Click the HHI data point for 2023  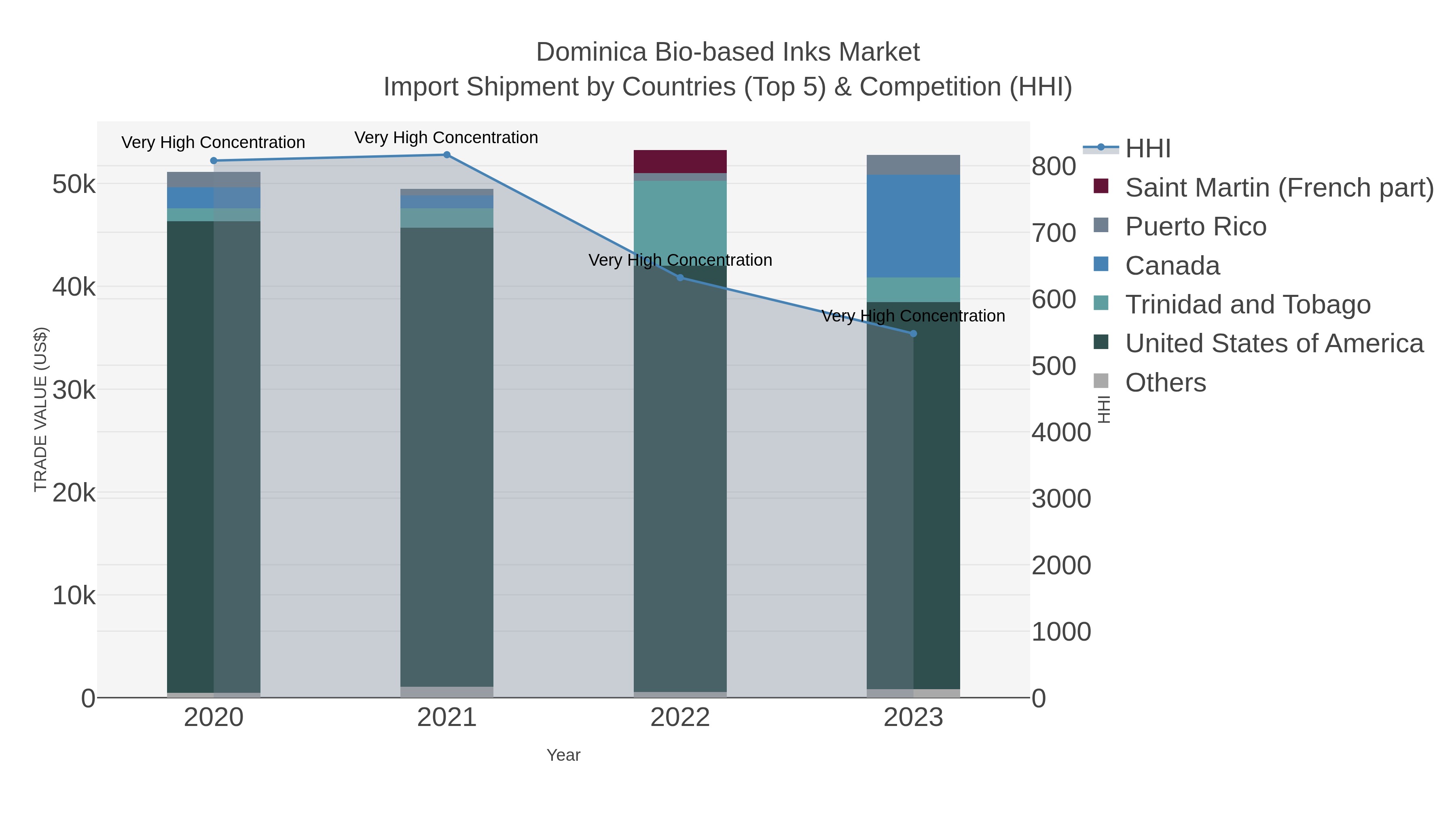(913, 334)
